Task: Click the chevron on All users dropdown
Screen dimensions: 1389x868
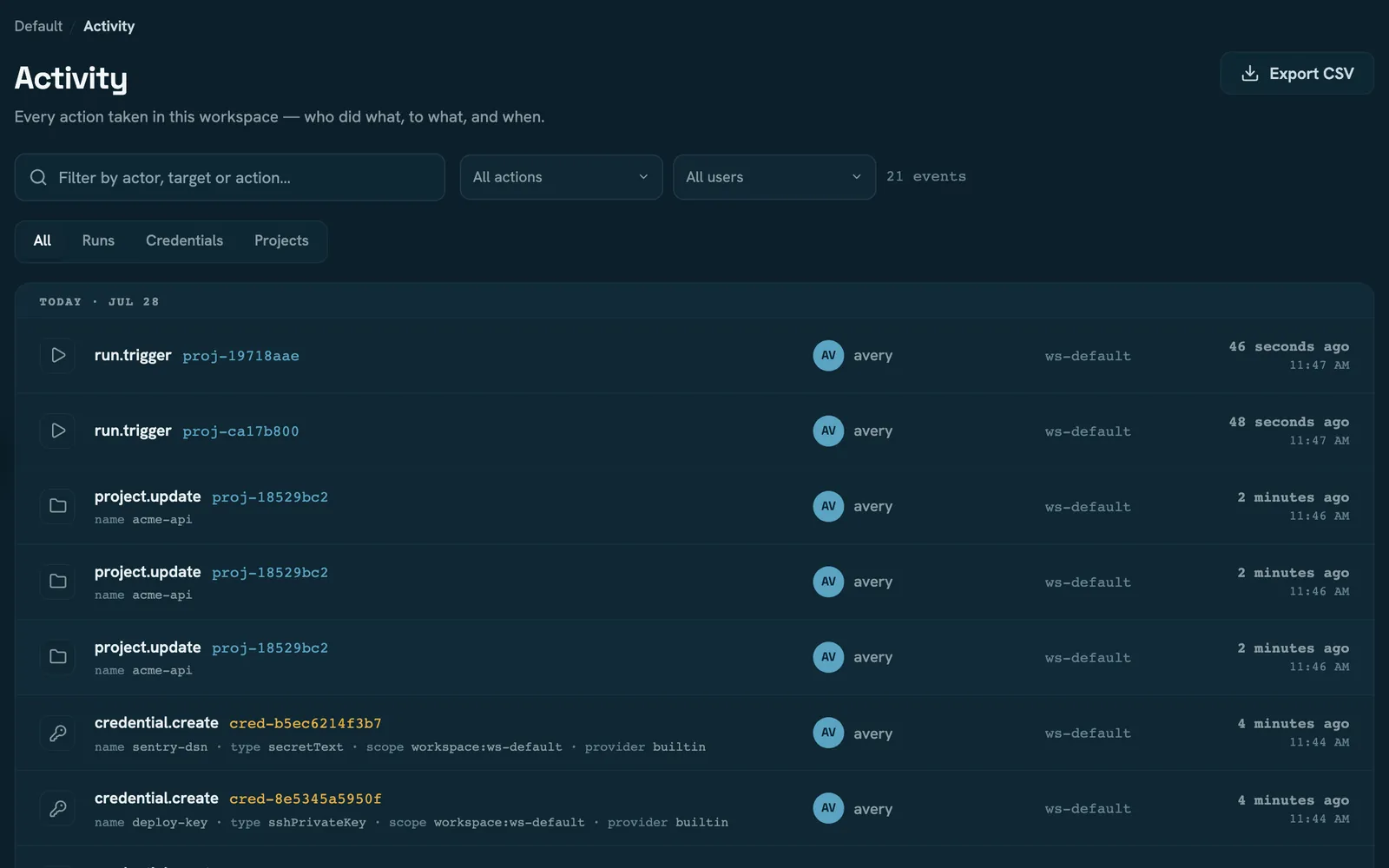Action: 857,177
